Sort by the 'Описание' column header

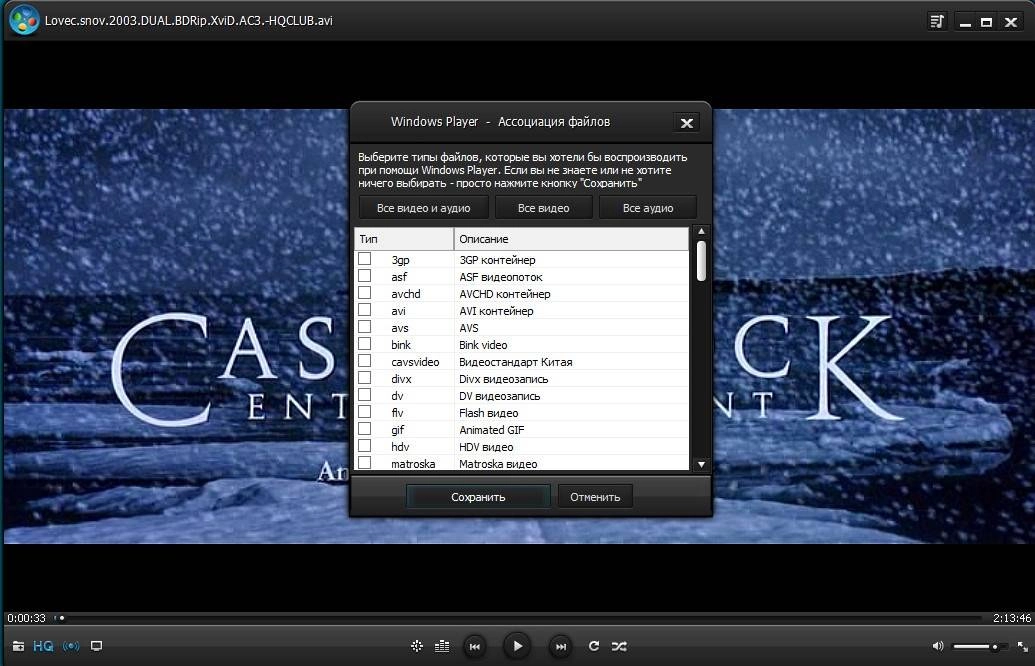(571, 239)
